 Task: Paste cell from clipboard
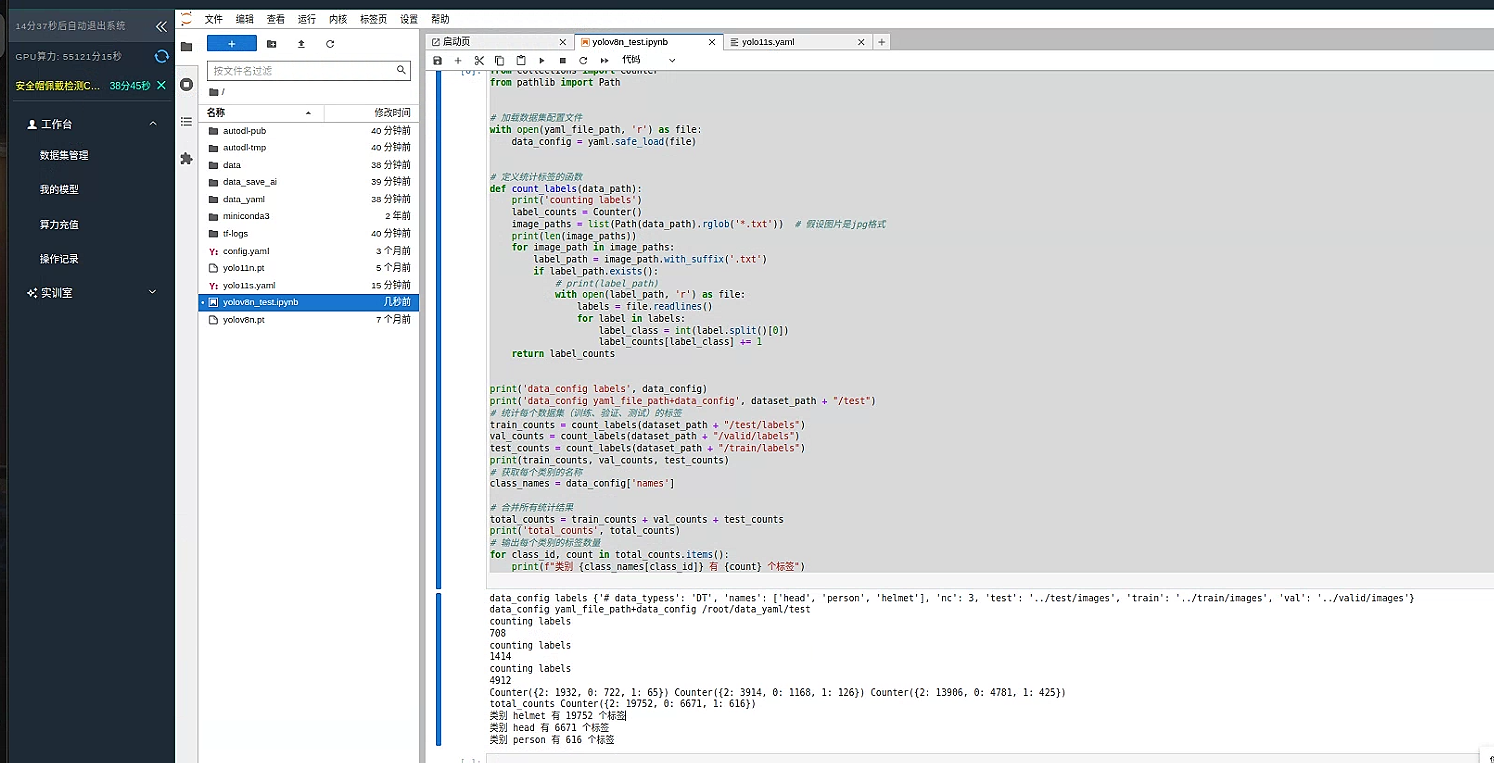point(521,60)
